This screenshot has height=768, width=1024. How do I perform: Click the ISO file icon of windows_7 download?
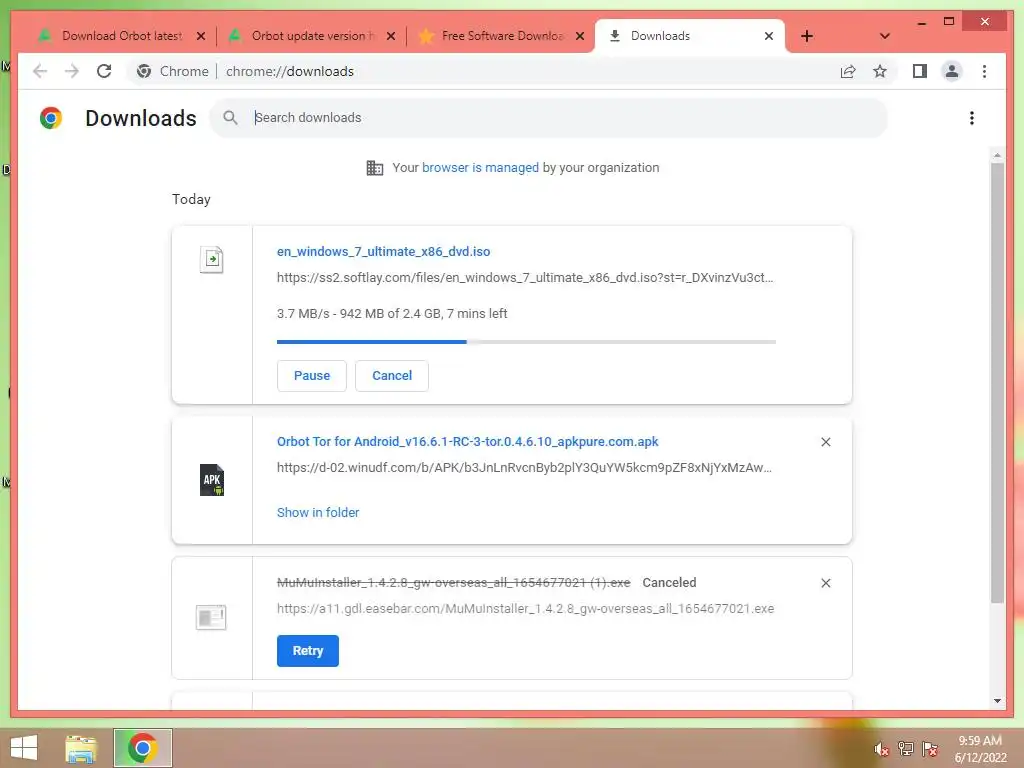(x=212, y=259)
